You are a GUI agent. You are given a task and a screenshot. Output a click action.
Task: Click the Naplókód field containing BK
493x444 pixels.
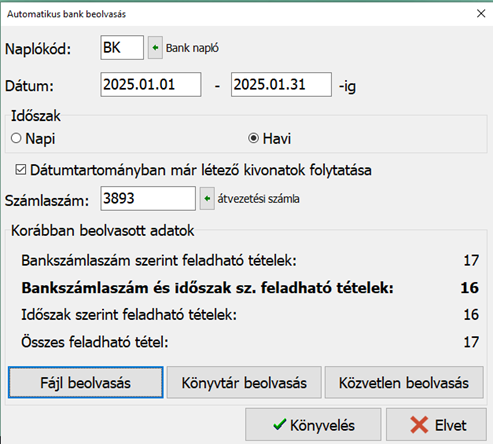pos(122,48)
